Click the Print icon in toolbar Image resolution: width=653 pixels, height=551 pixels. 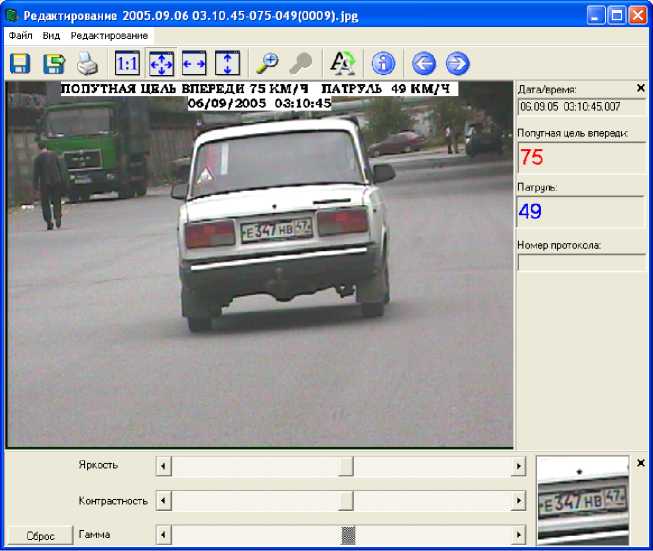tap(87, 64)
